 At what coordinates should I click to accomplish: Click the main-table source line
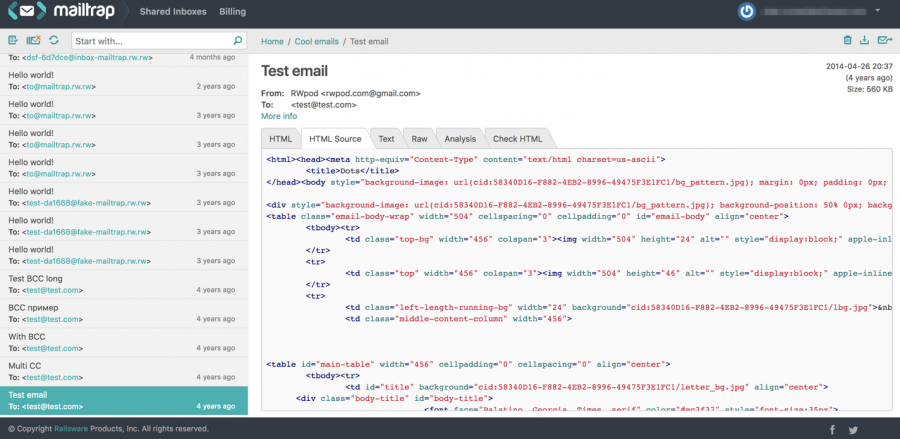[x=466, y=364]
